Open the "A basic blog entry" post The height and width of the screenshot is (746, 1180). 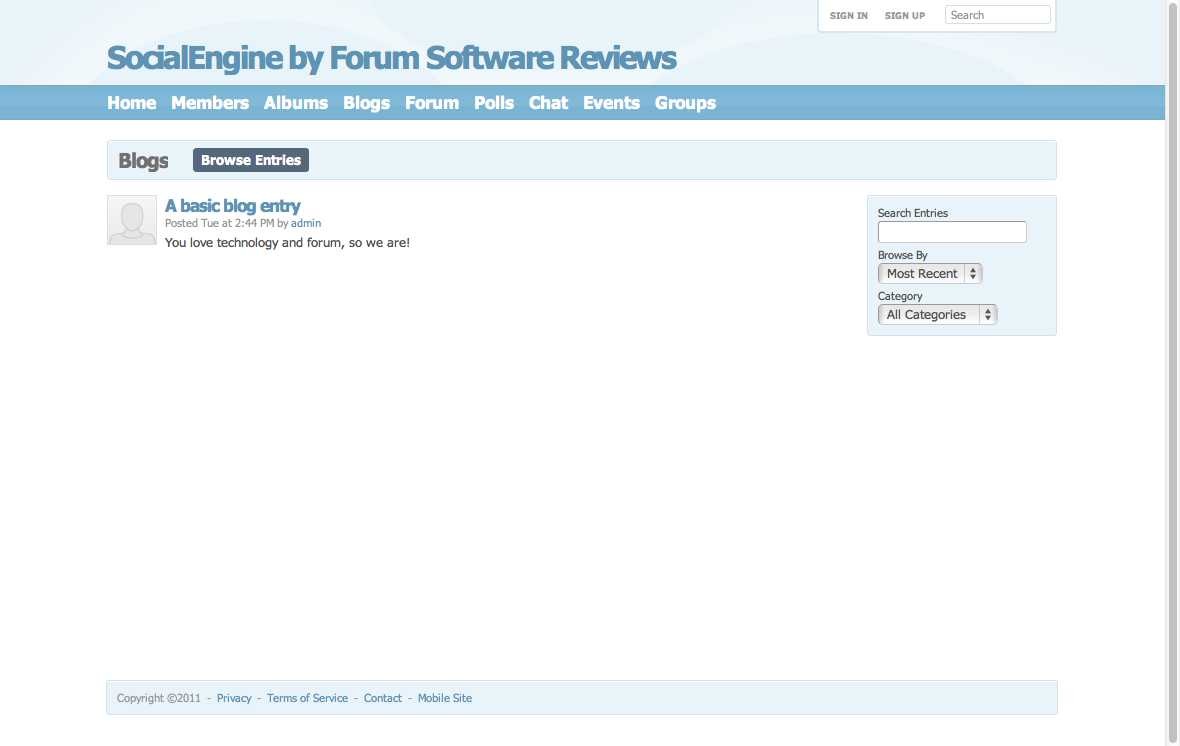click(233, 206)
